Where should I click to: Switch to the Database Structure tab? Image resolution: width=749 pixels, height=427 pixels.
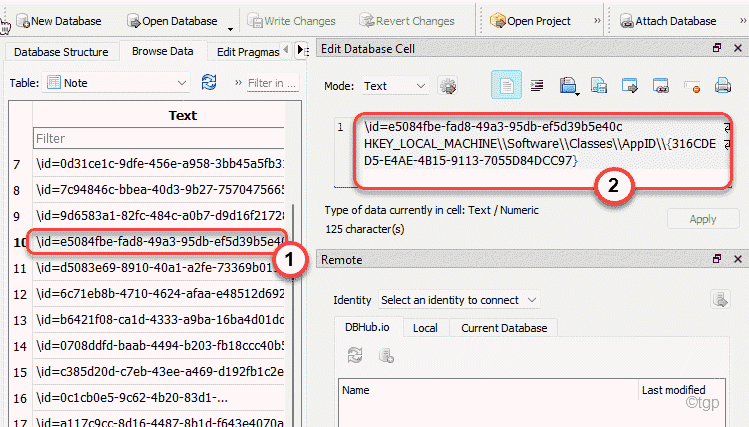coord(61,52)
